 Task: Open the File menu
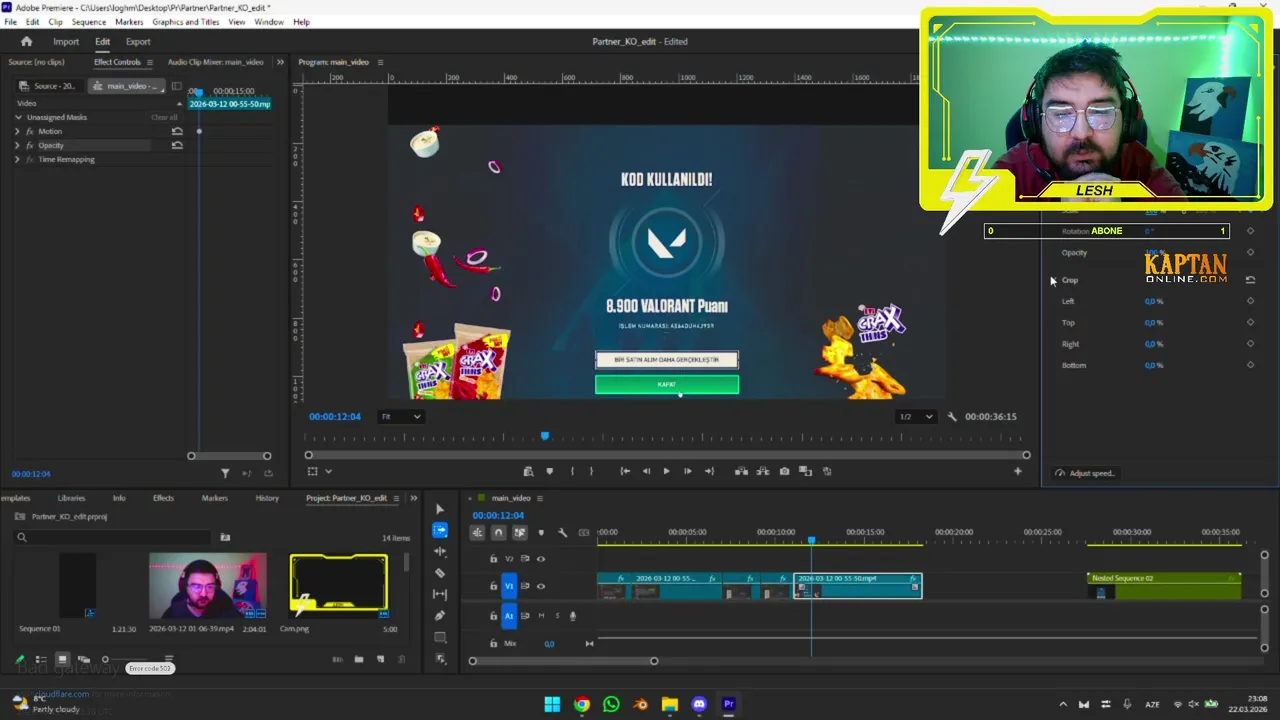(x=10, y=22)
